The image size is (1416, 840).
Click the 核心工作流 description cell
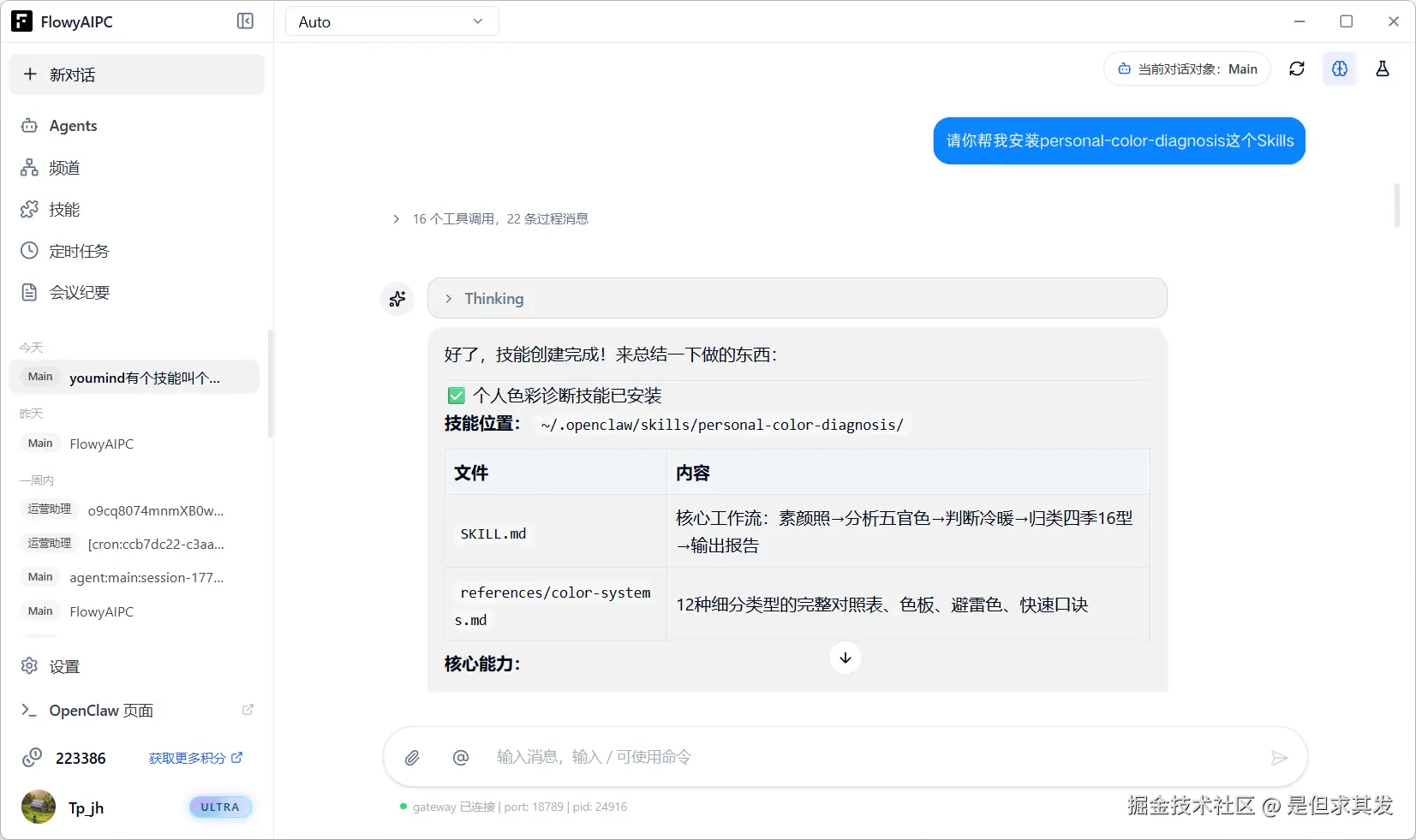[908, 532]
